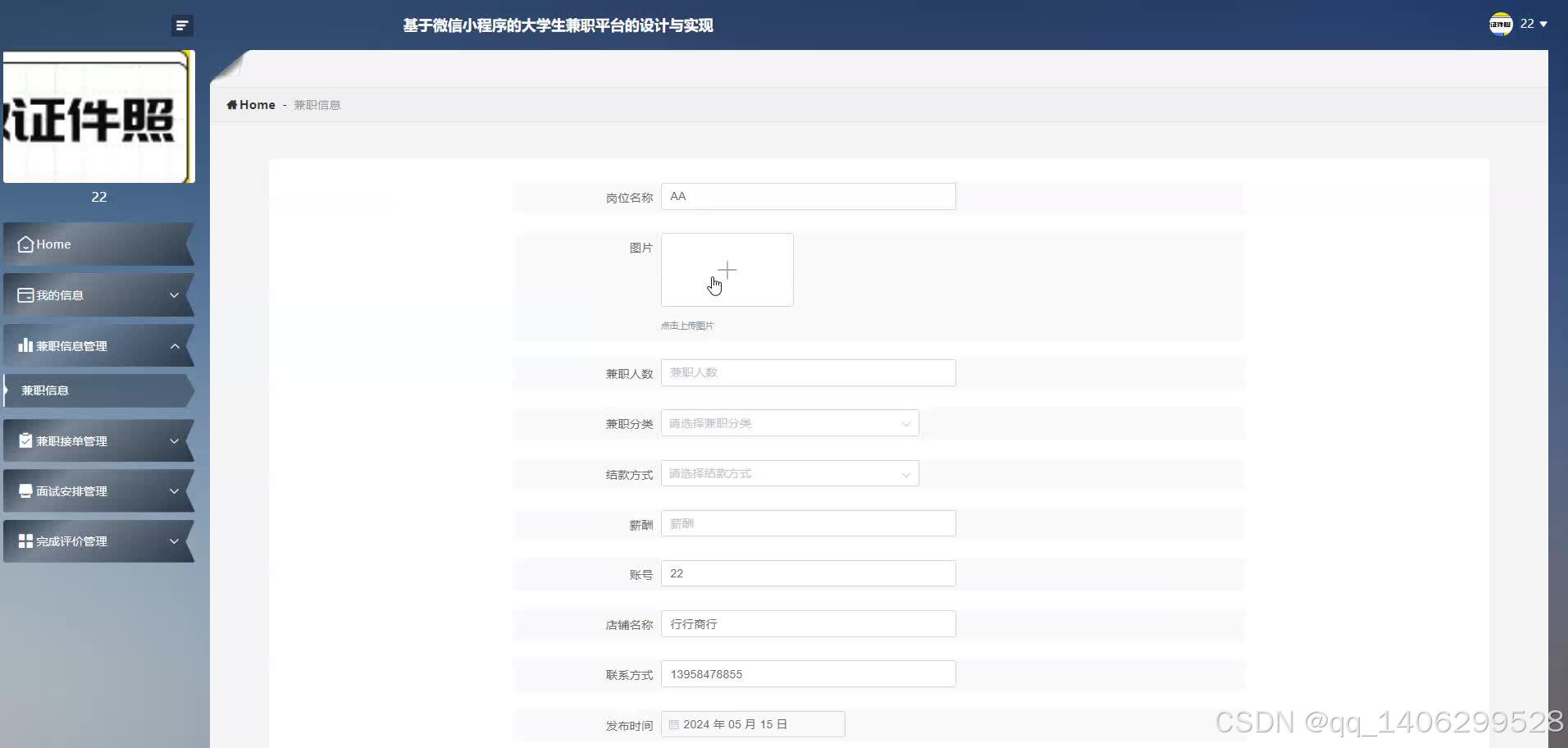
Task: Click the 兼职人数 field label
Action: (x=629, y=374)
